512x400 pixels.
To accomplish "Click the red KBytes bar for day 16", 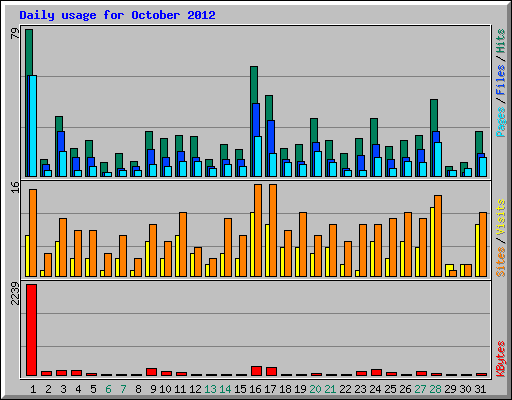I will [256, 371].
